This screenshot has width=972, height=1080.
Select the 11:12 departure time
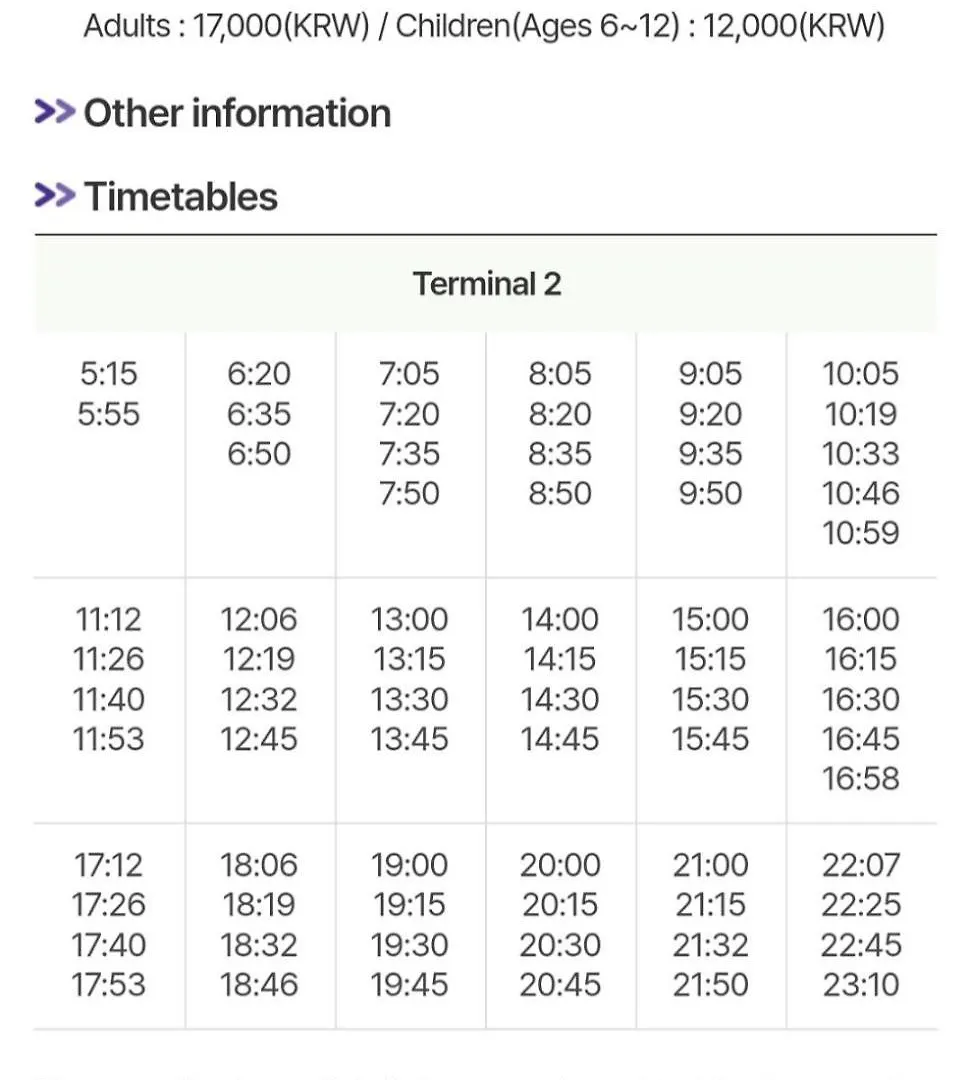(x=108, y=619)
